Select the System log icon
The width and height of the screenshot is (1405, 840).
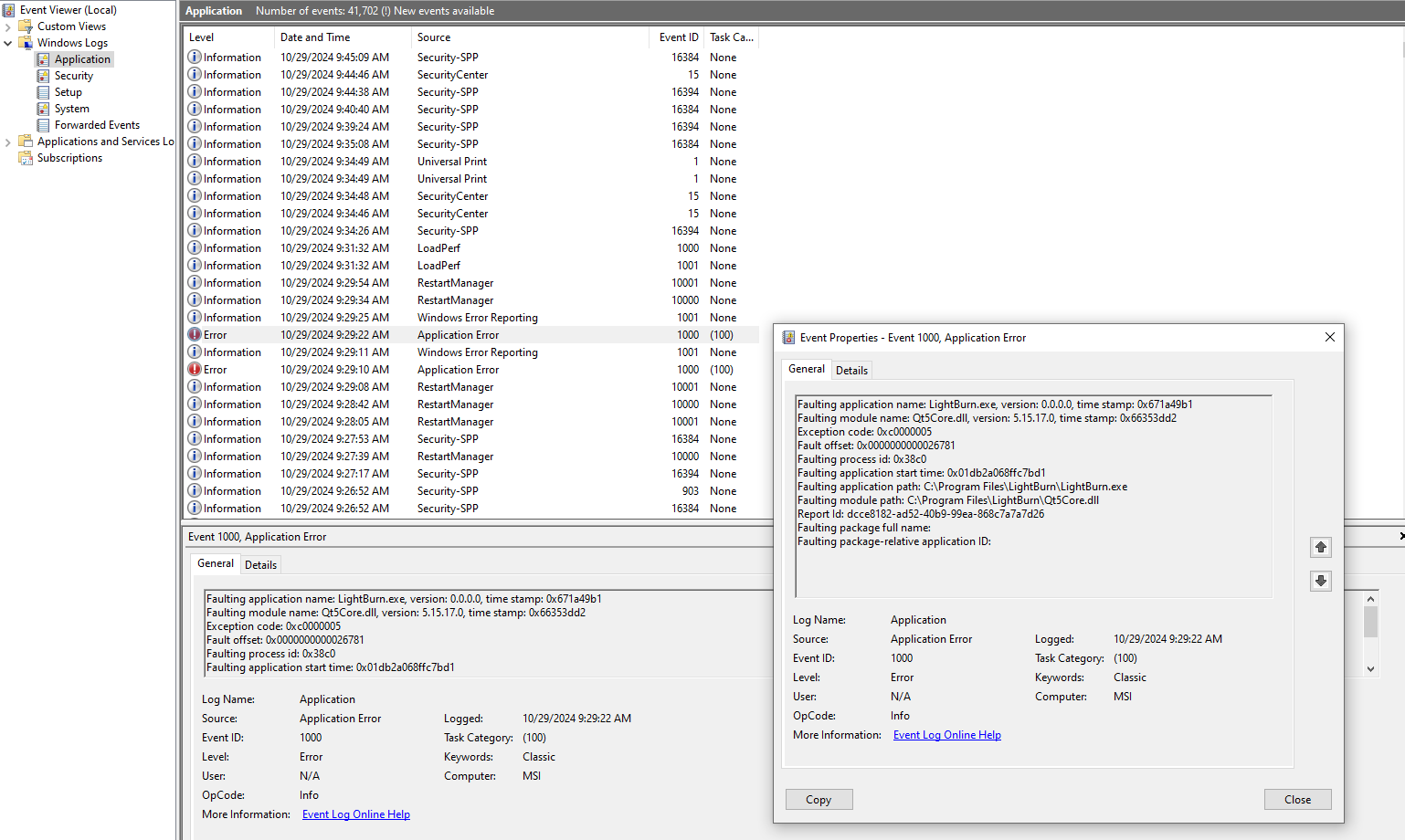43,109
